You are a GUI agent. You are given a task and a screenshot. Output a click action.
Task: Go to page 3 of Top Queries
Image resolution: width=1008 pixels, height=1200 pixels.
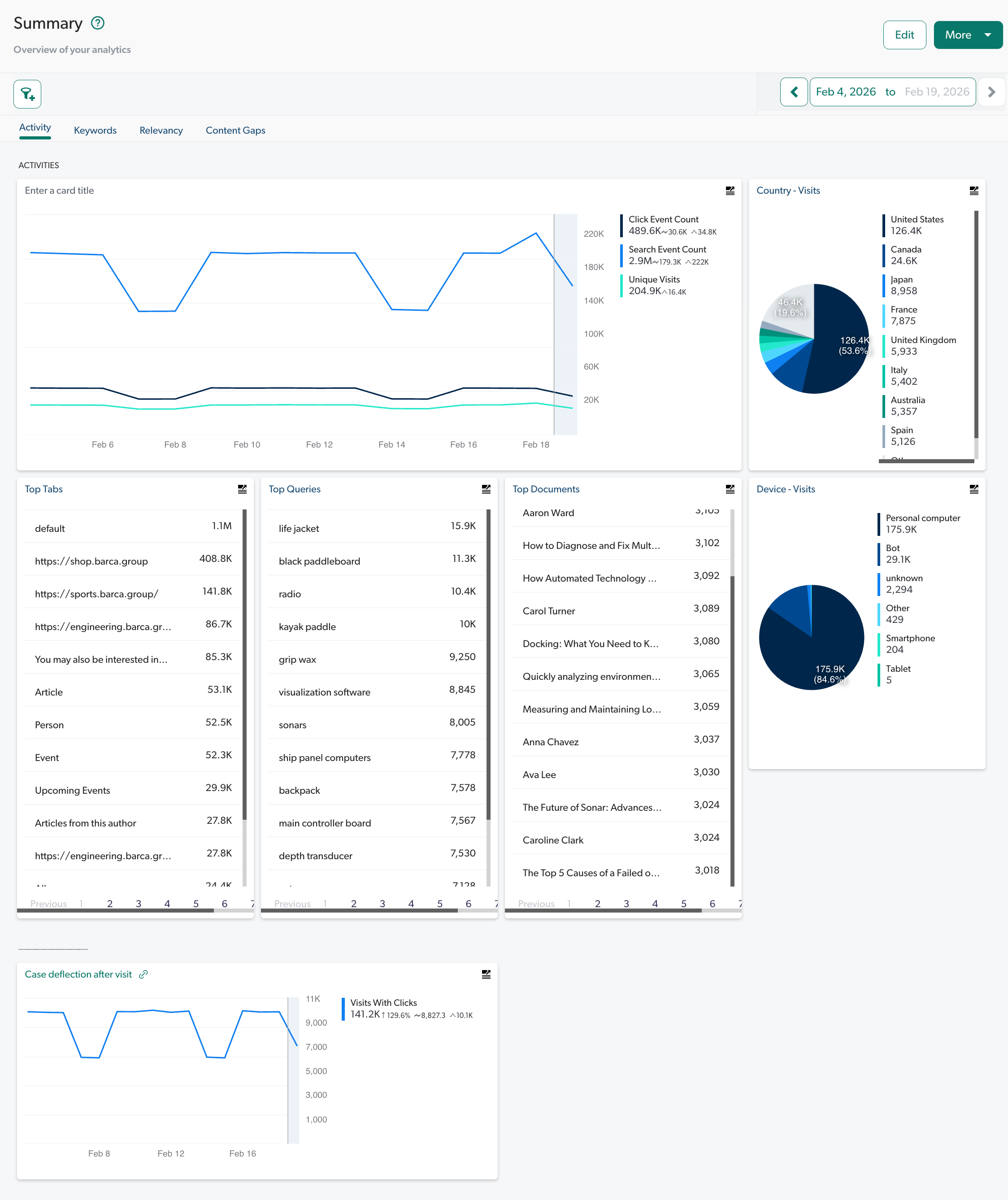[x=382, y=904]
